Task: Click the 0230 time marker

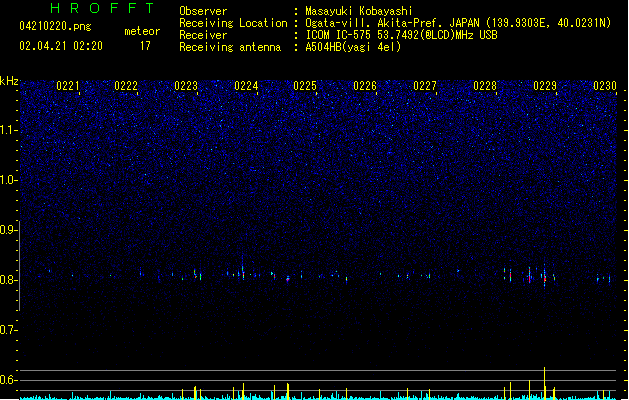Action: pyautogui.click(x=605, y=86)
